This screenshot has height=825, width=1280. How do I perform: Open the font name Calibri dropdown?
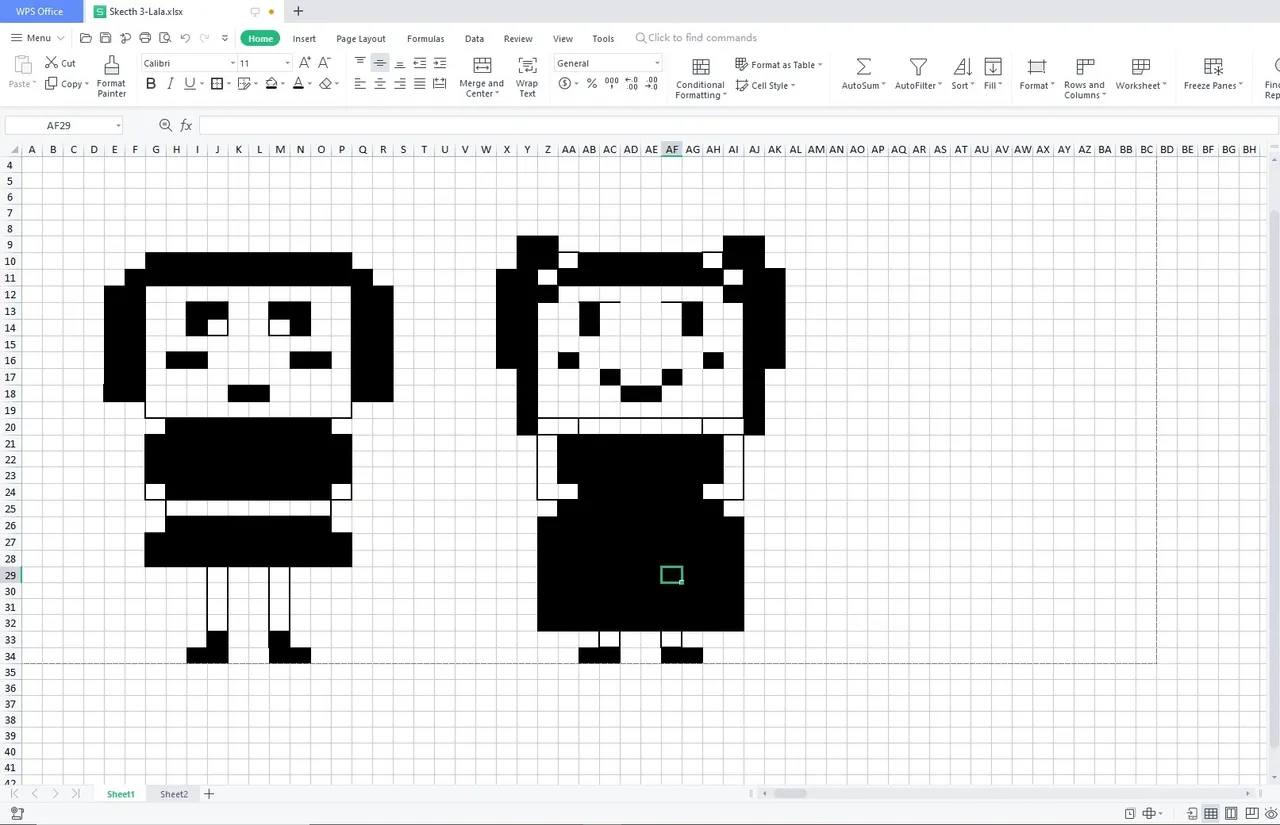tap(233, 63)
